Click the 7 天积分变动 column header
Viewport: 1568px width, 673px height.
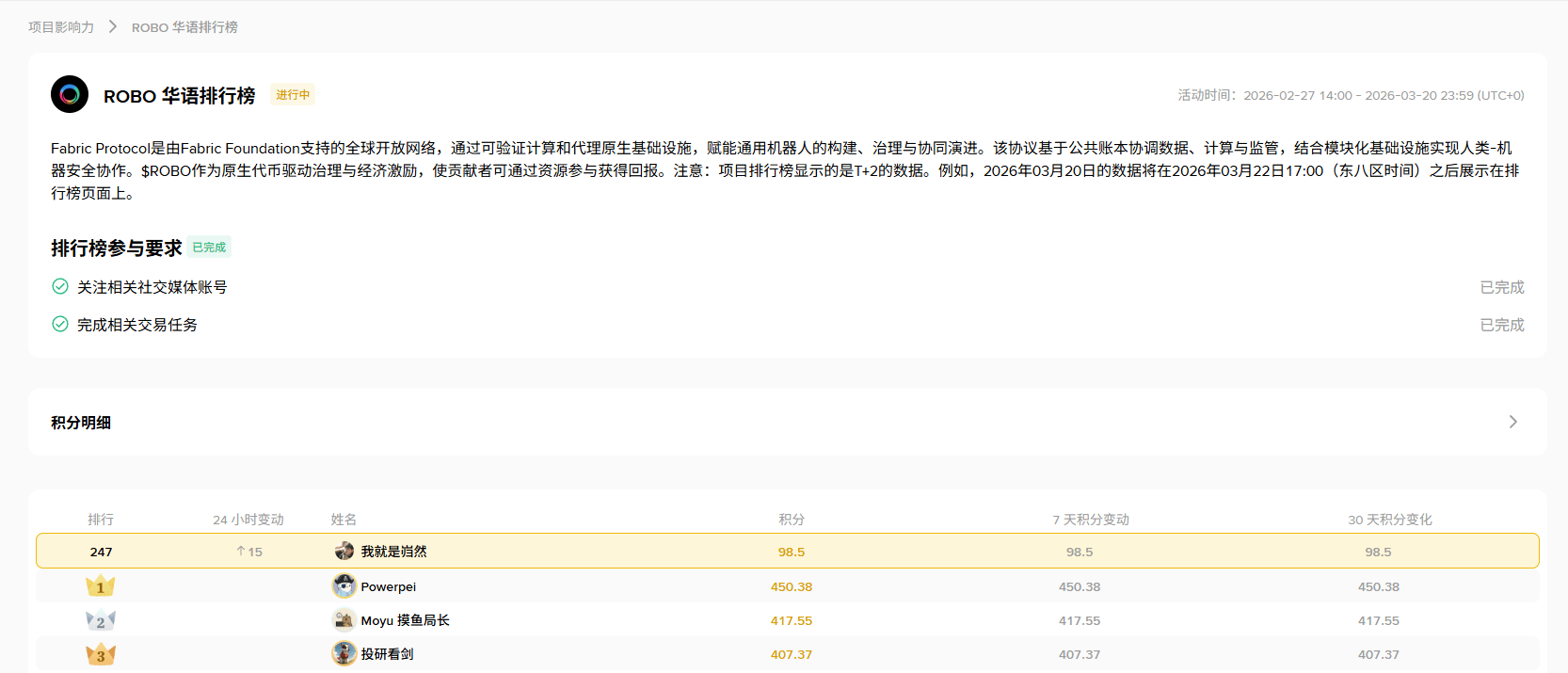(1091, 520)
